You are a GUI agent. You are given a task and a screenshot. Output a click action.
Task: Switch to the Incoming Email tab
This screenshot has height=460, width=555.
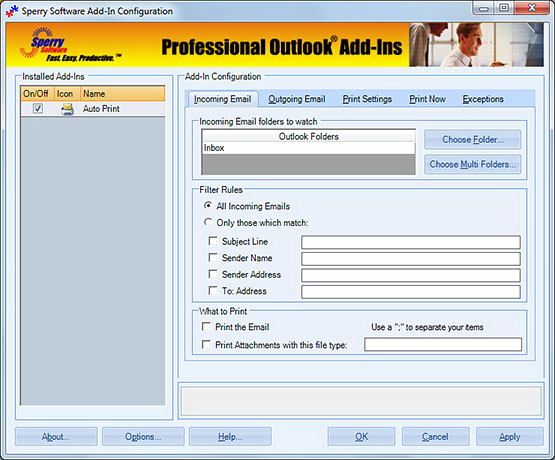pos(223,99)
